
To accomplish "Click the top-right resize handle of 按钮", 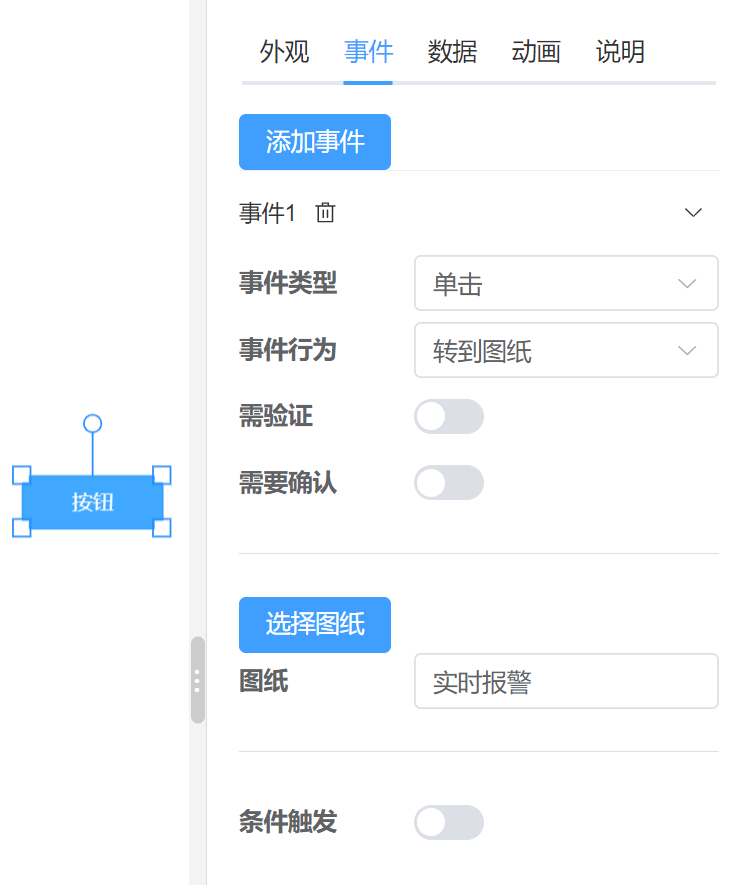I will point(162,475).
